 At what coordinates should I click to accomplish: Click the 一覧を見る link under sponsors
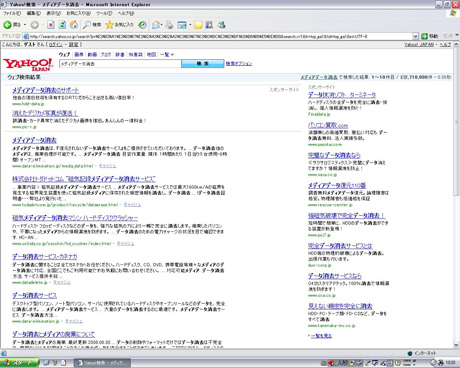[321, 336]
